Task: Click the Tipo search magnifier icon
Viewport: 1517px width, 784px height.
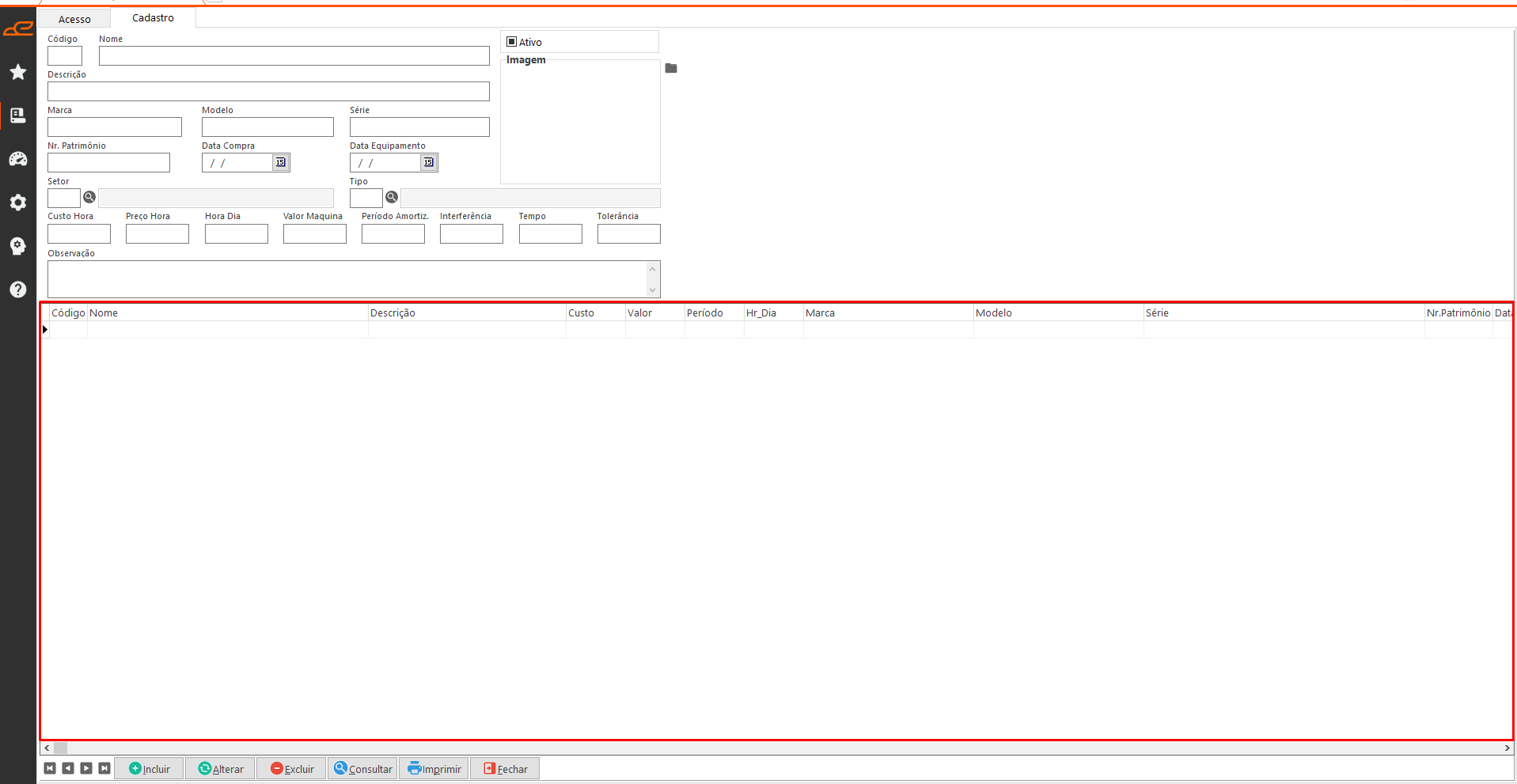Action: point(392,197)
